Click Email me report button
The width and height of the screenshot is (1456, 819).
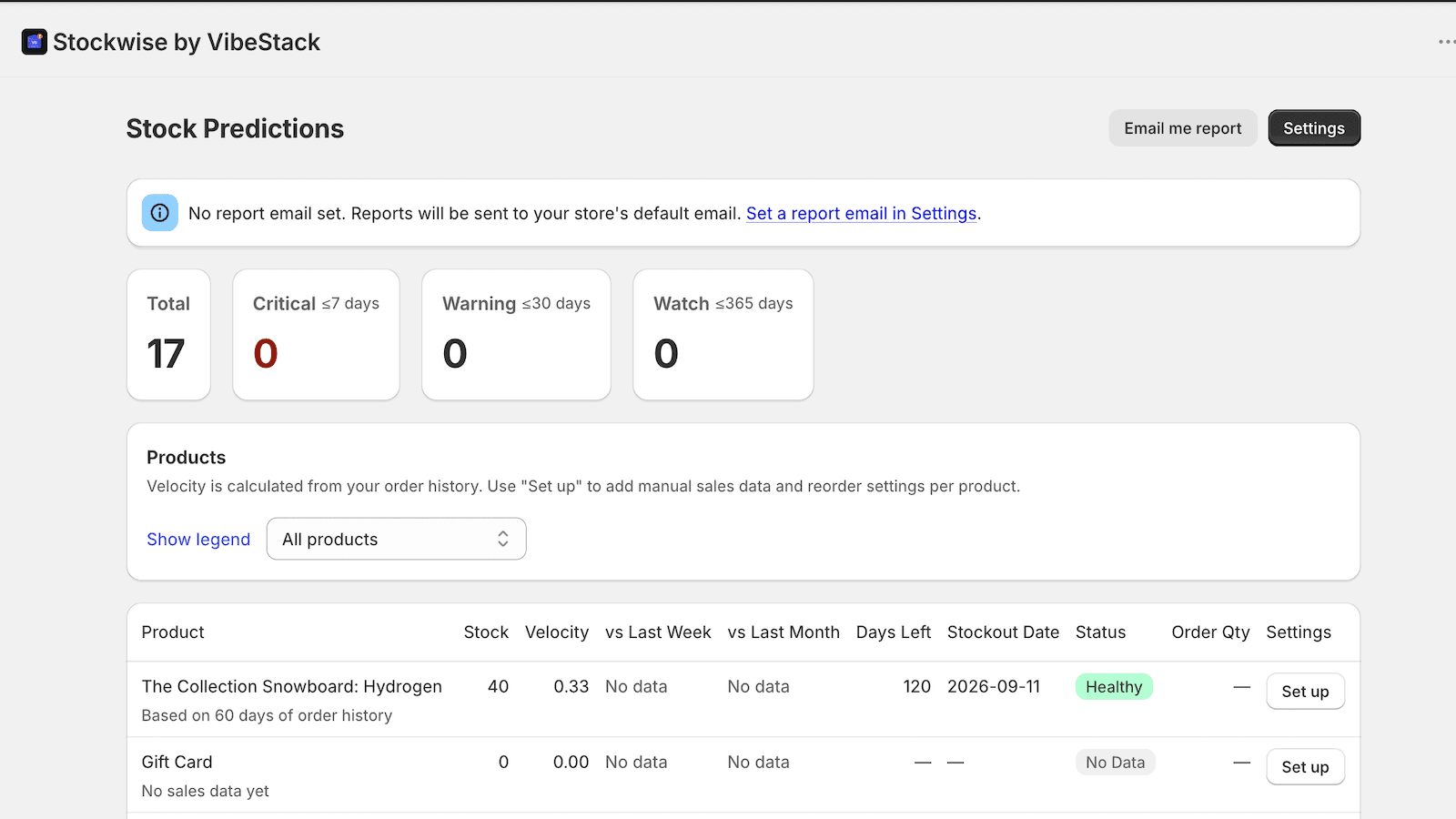(x=1183, y=128)
